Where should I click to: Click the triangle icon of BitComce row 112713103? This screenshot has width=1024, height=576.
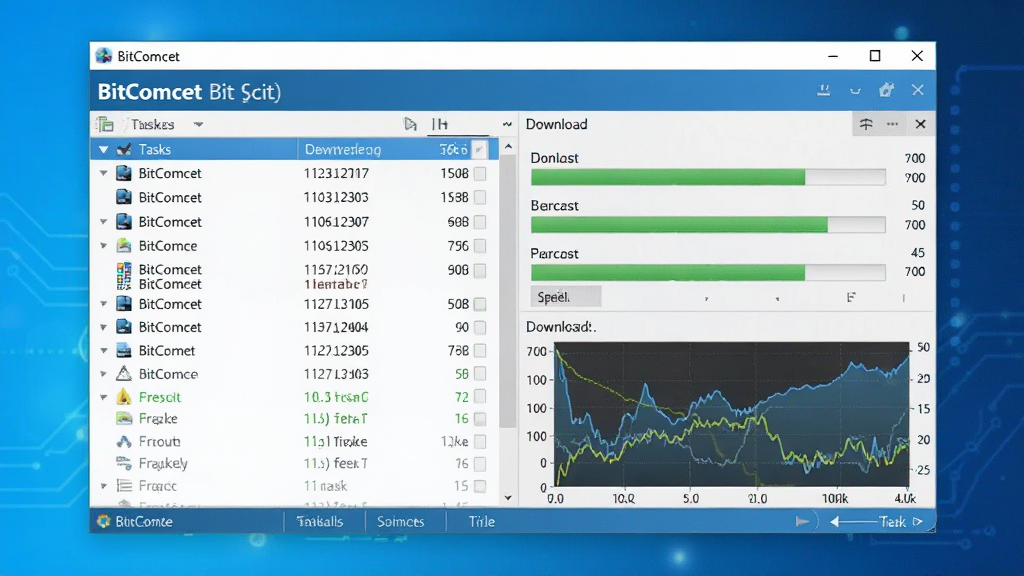[124, 374]
